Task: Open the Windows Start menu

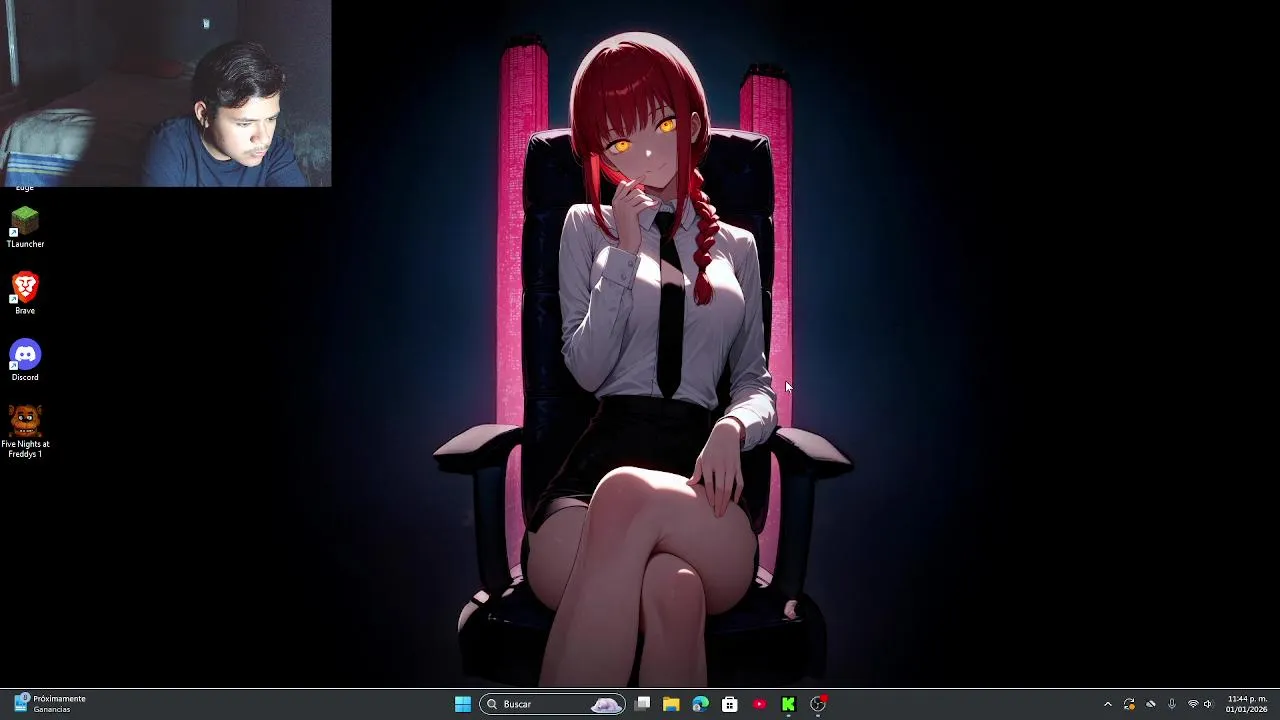Action: [x=463, y=704]
